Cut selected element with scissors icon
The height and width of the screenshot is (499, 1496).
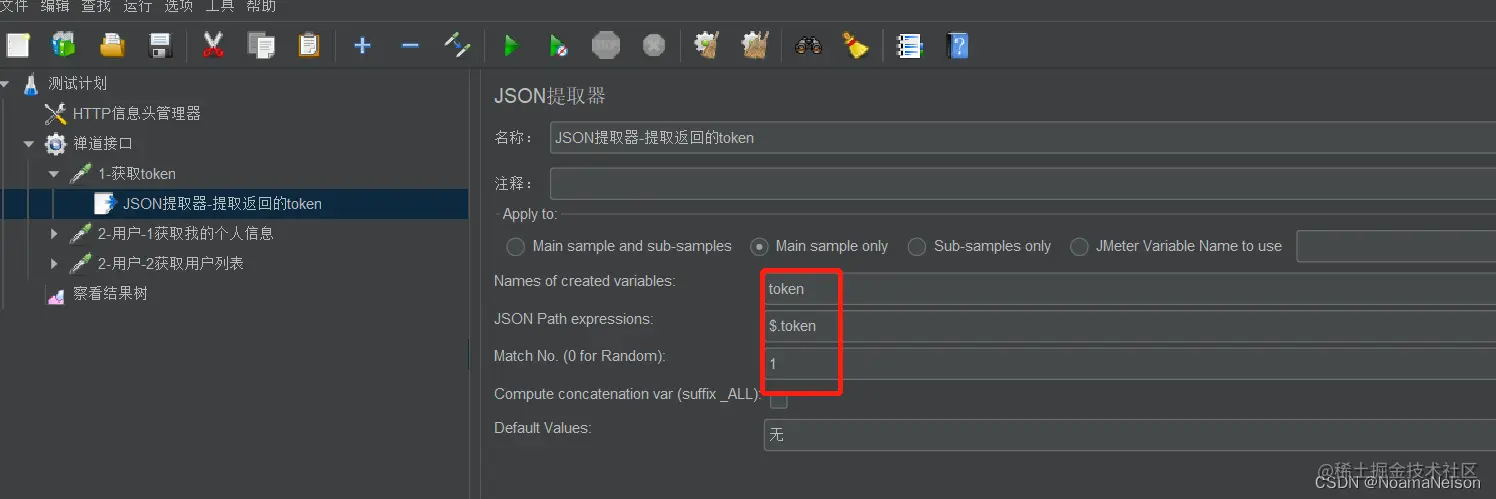[213, 45]
